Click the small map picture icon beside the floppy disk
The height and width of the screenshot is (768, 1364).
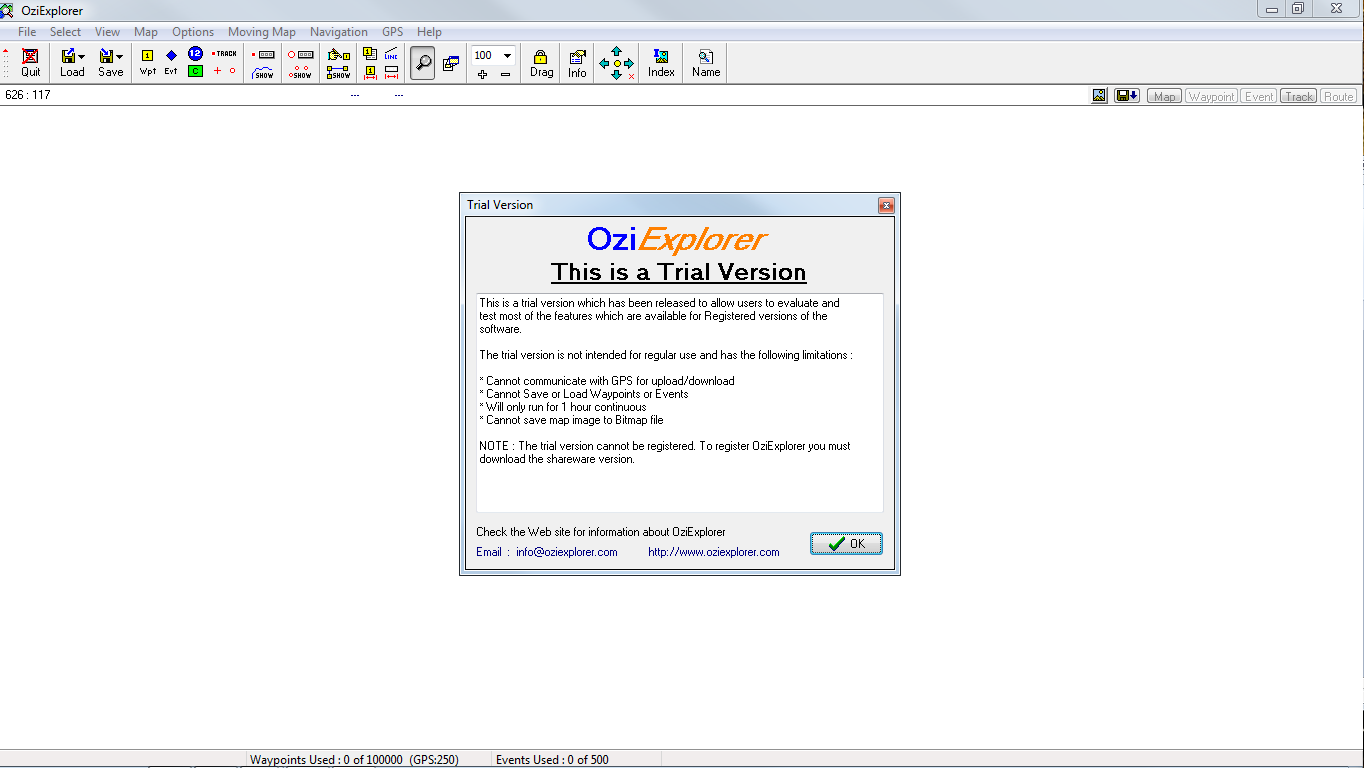(1100, 96)
